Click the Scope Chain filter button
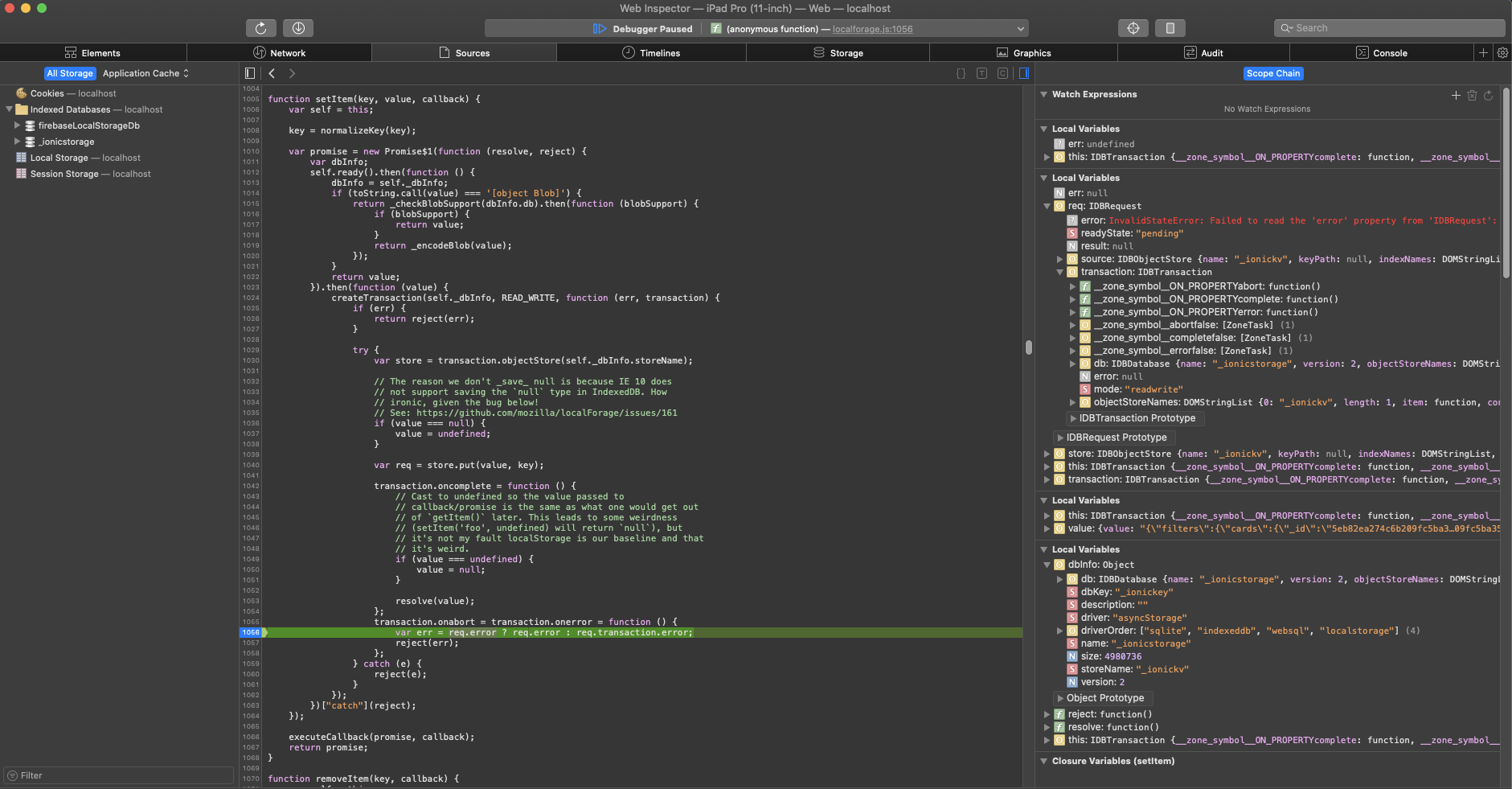1512x789 pixels. pos(1272,73)
